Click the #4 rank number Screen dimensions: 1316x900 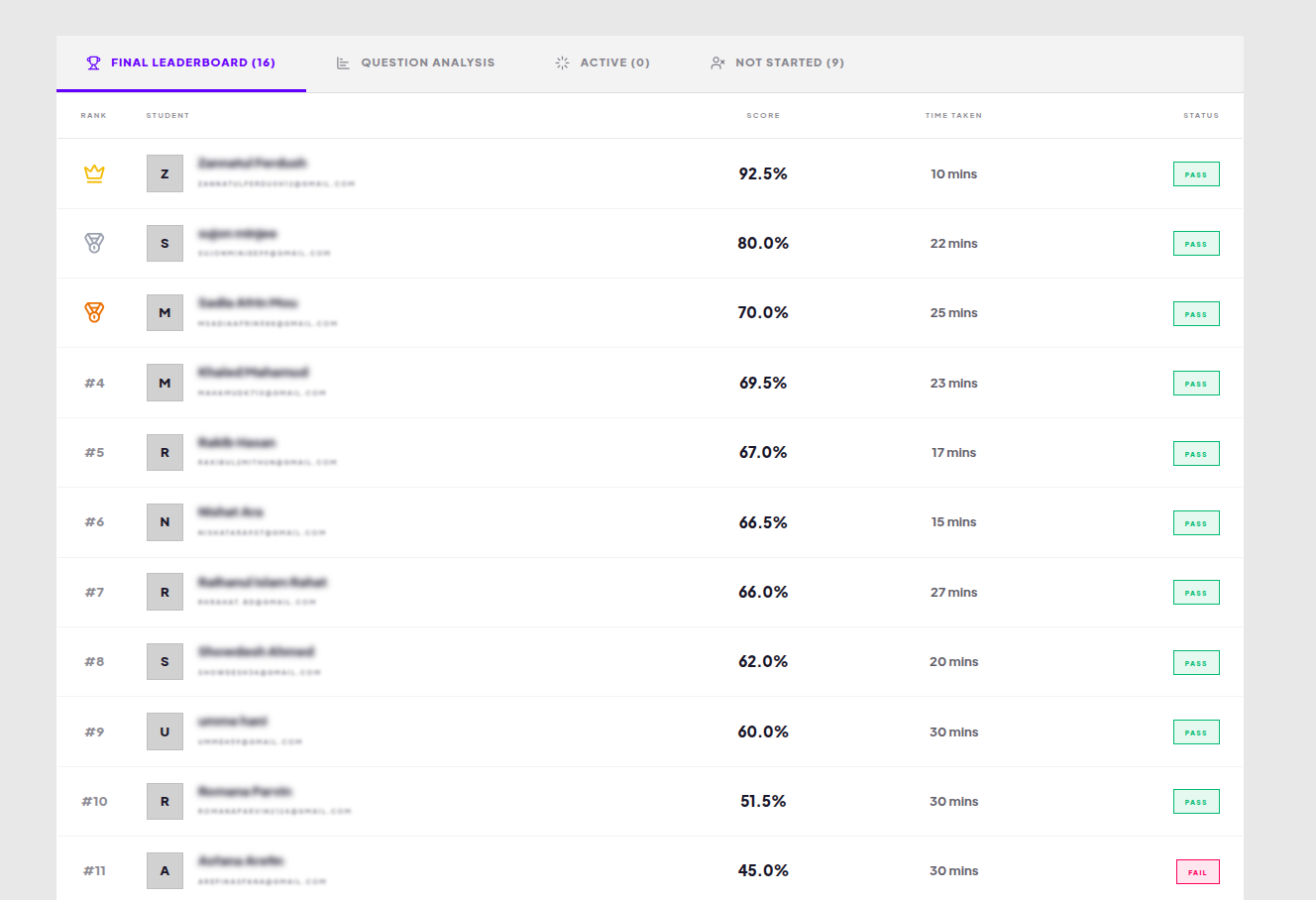94,383
